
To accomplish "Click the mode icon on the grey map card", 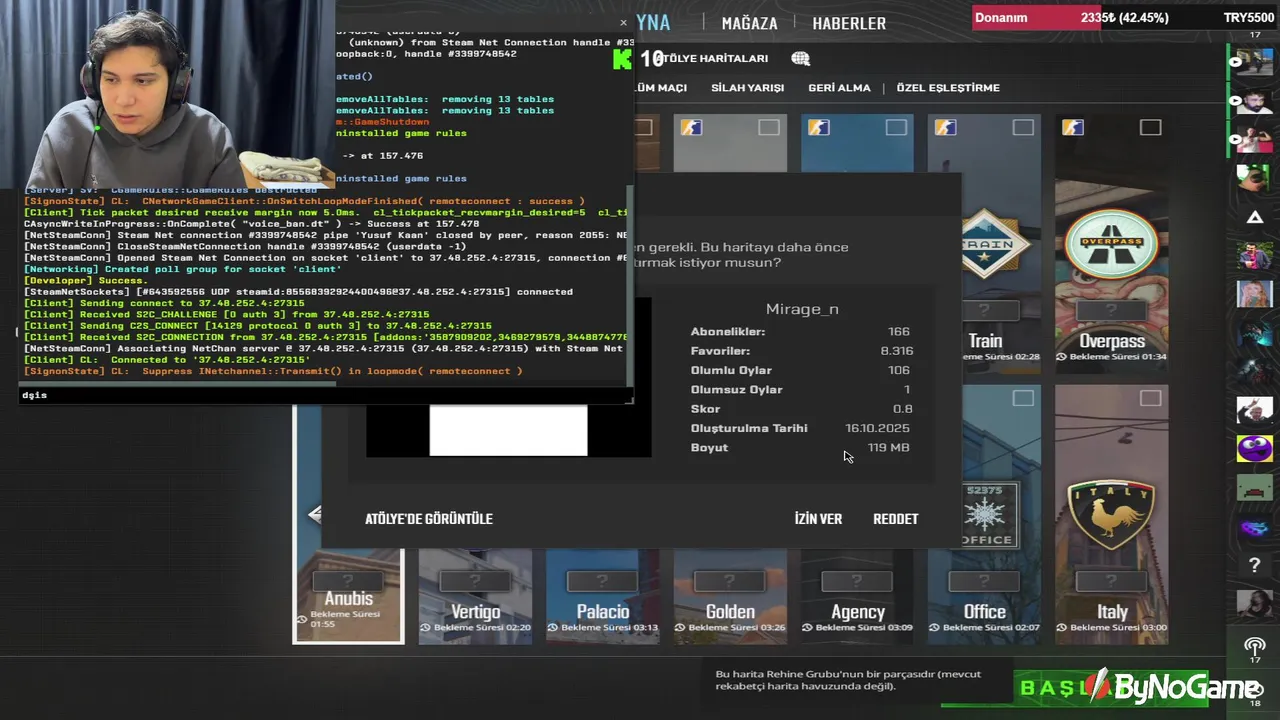I will click(x=691, y=127).
